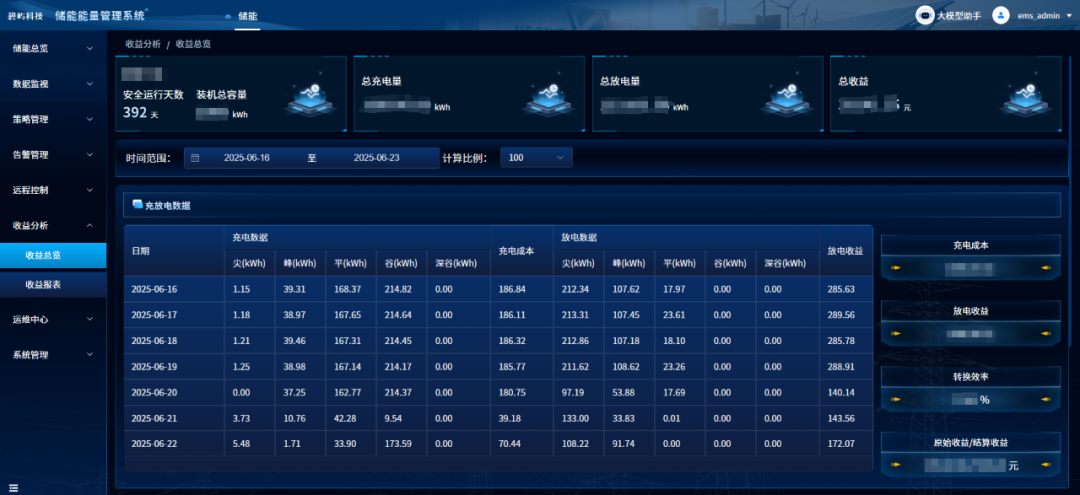Click the 碧屿科技 logo text
The width and height of the screenshot is (1080, 495).
click(25, 15)
